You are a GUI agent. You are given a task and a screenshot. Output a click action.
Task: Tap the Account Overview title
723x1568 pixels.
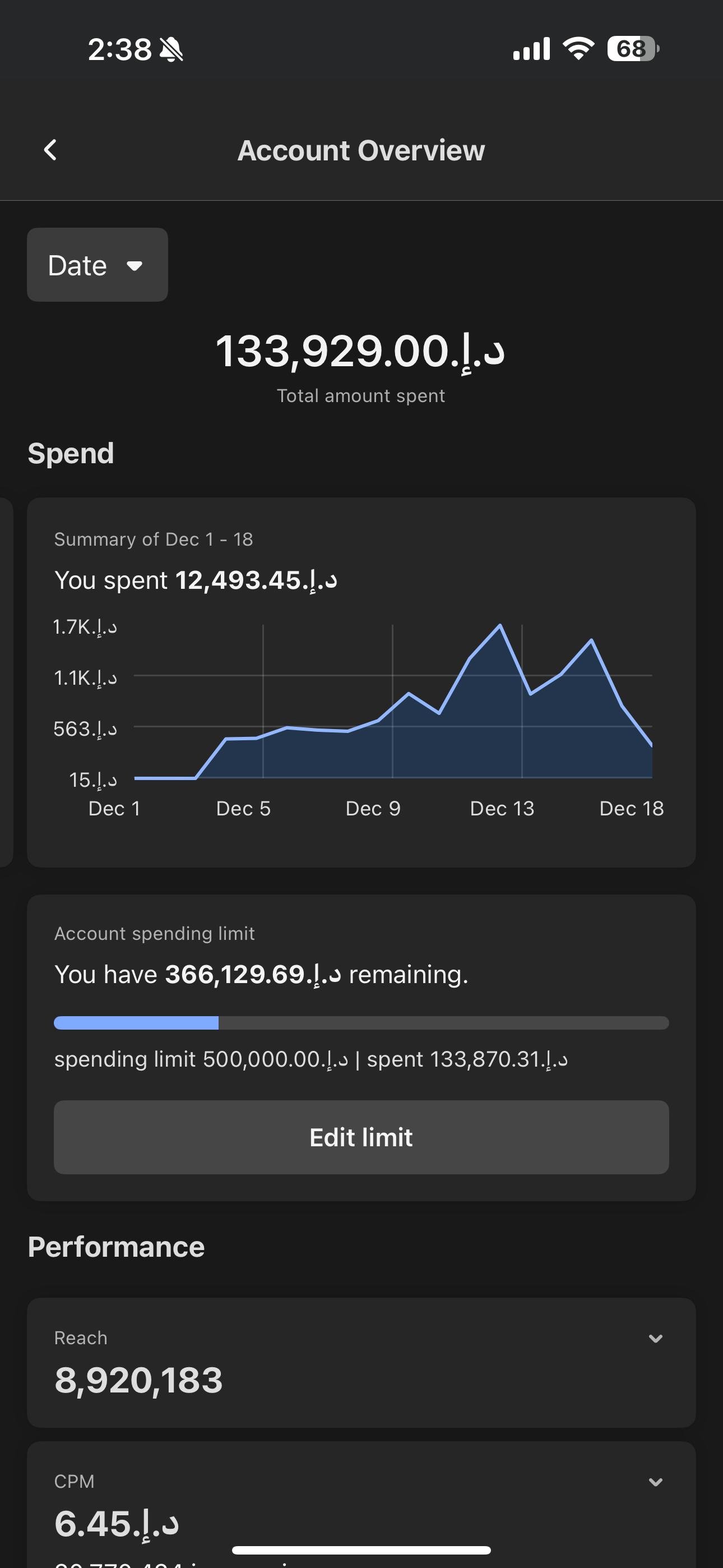361,150
